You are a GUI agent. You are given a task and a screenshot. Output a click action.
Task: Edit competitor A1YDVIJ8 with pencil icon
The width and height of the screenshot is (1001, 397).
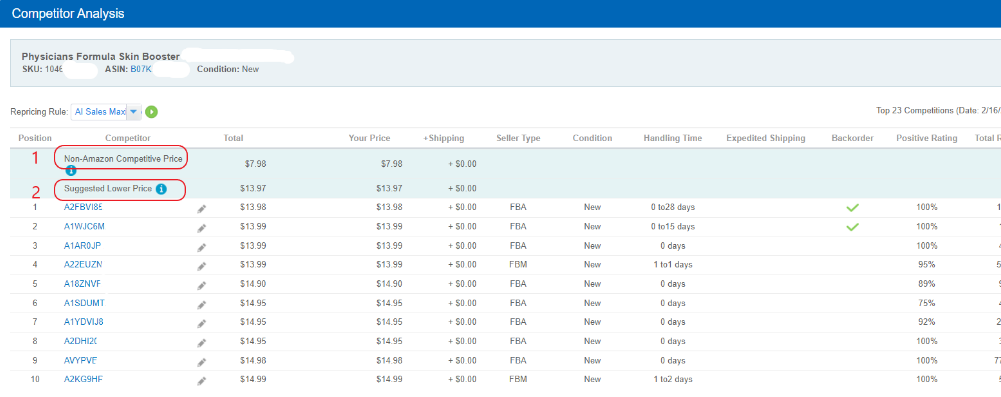[202, 323]
